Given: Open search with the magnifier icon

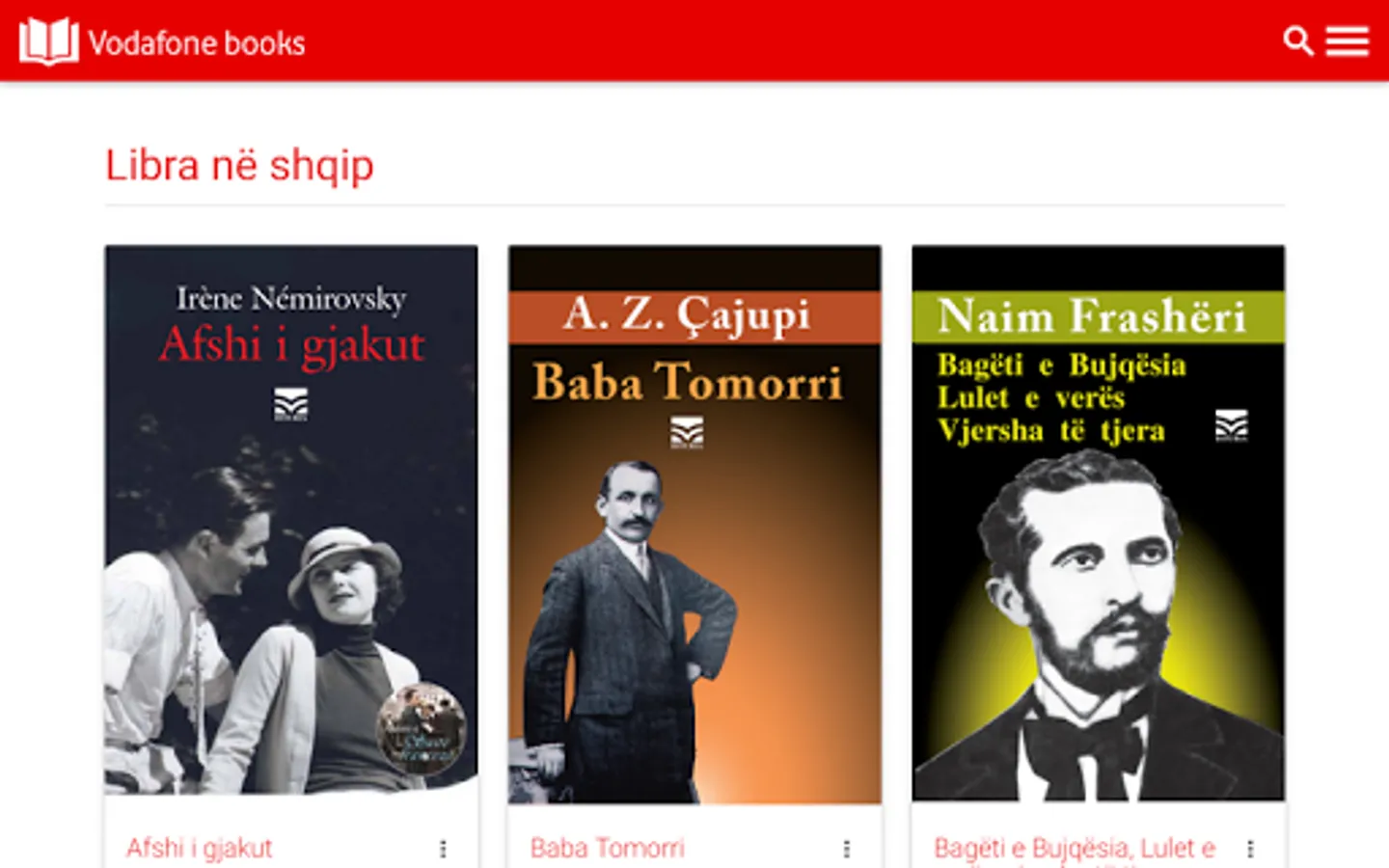Looking at the screenshot, I should pos(1298,41).
